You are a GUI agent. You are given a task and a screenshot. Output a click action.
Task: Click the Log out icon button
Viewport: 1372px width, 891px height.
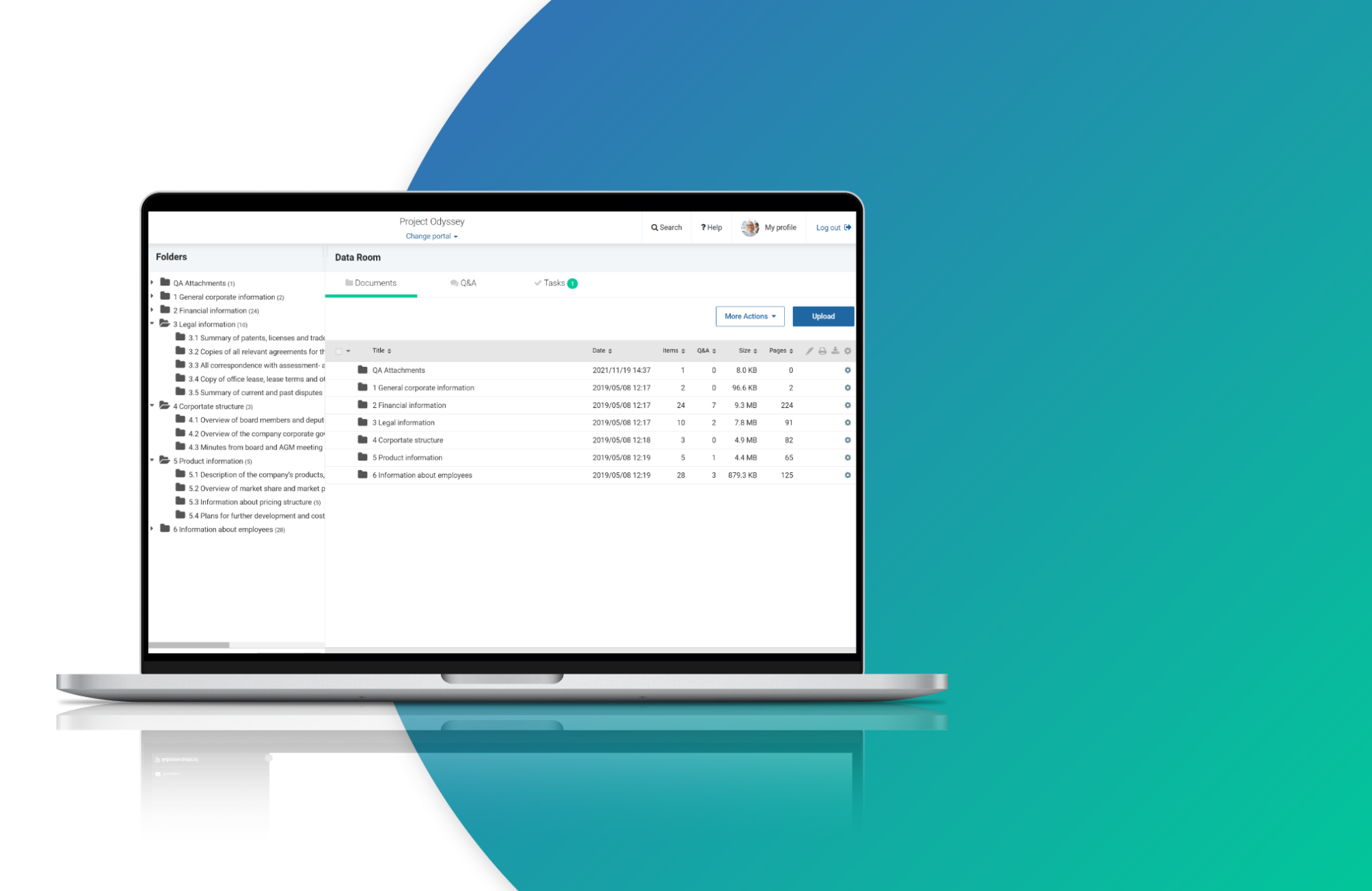pos(848,226)
